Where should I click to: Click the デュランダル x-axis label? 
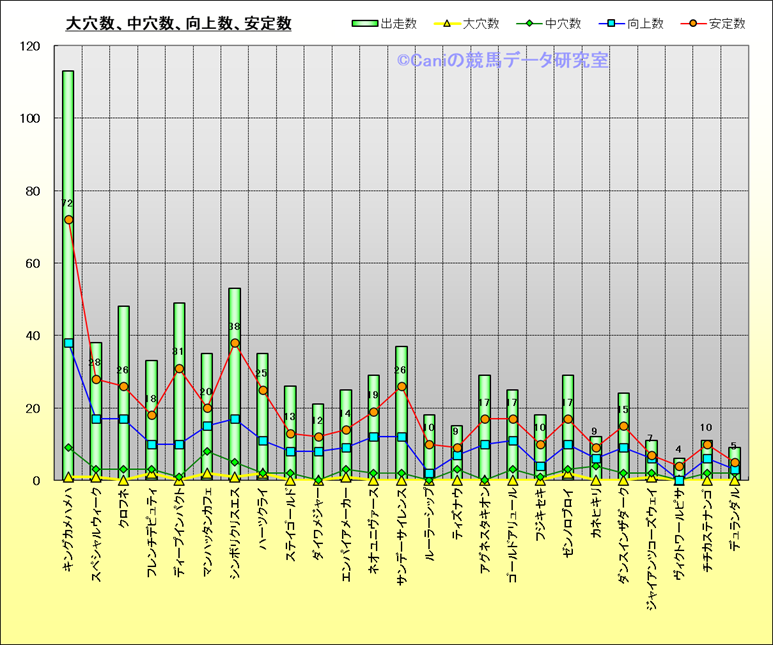(733, 527)
